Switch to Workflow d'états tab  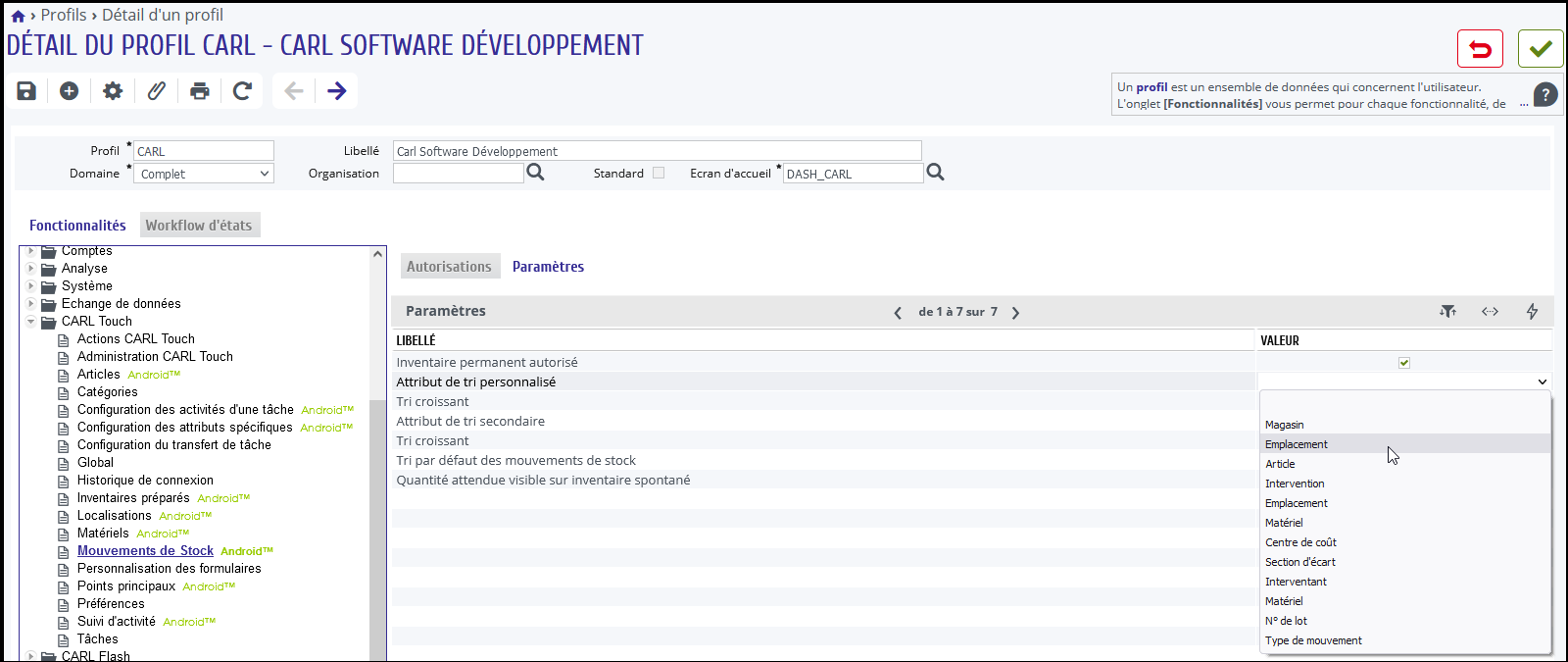coord(199,226)
